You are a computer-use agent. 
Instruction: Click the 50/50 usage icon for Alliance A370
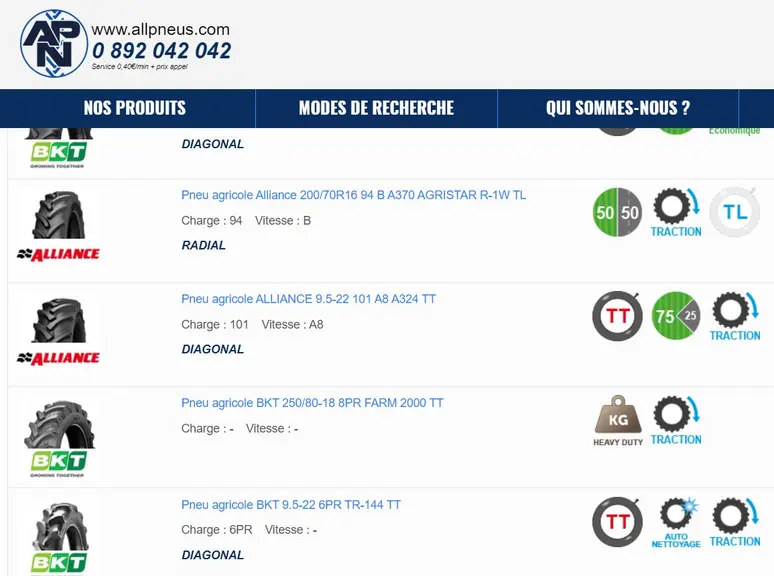pos(618,212)
